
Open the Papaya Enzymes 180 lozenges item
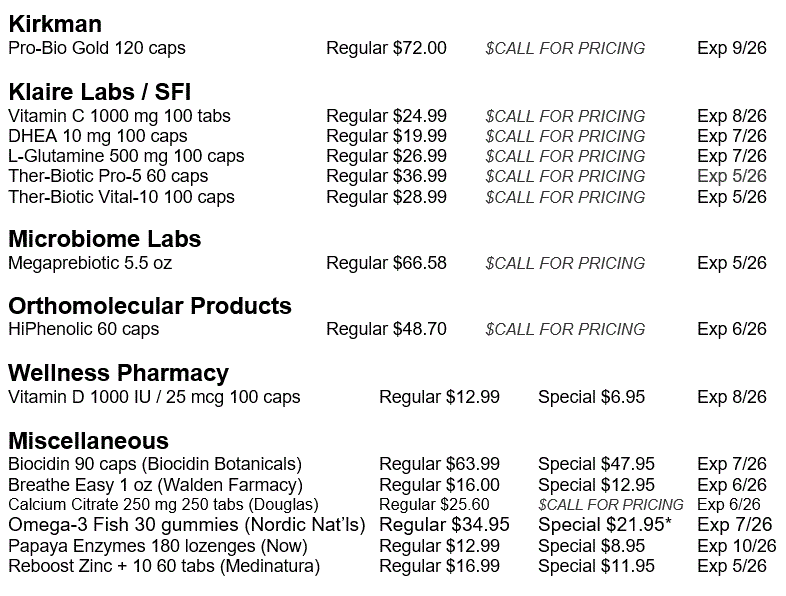pos(158,546)
